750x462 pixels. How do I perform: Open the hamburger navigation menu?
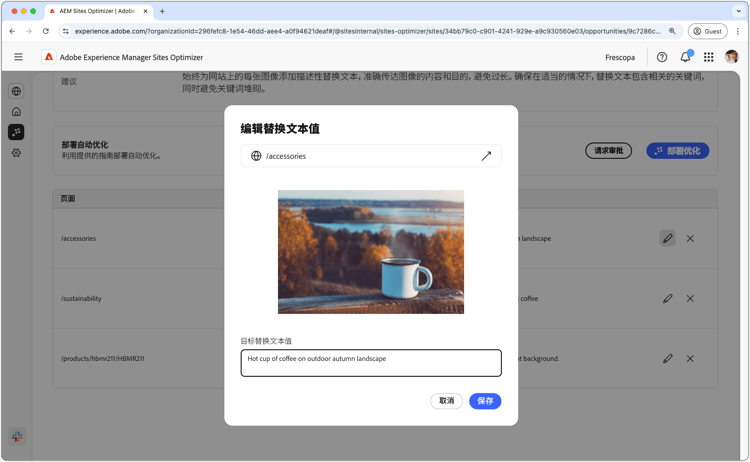pyautogui.click(x=18, y=57)
